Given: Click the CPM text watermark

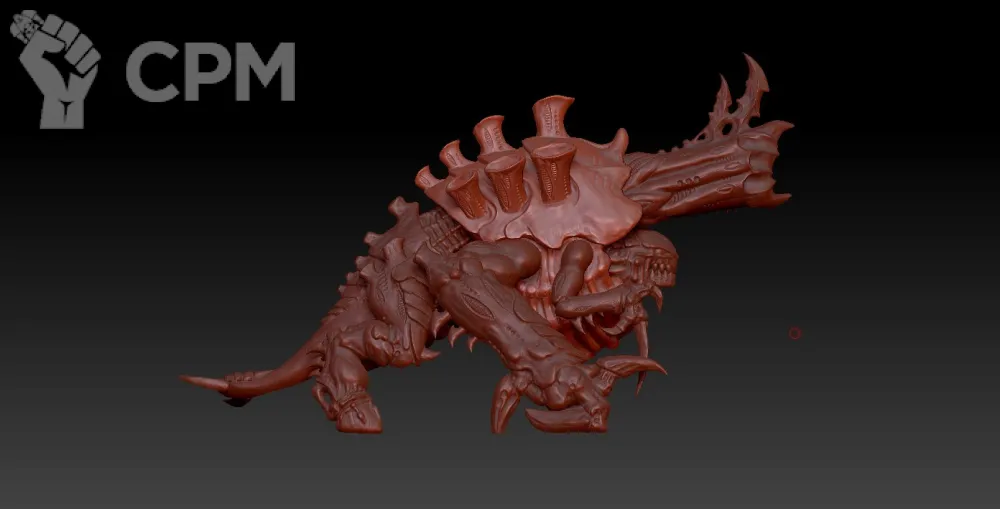Looking at the screenshot, I should (210, 72).
